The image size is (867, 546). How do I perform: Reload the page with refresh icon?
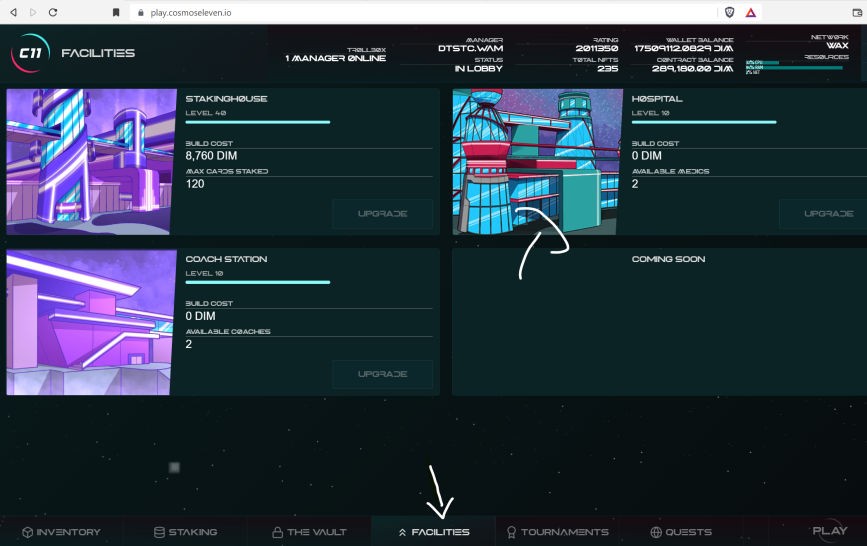pyautogui.click(x=53, y=12)
